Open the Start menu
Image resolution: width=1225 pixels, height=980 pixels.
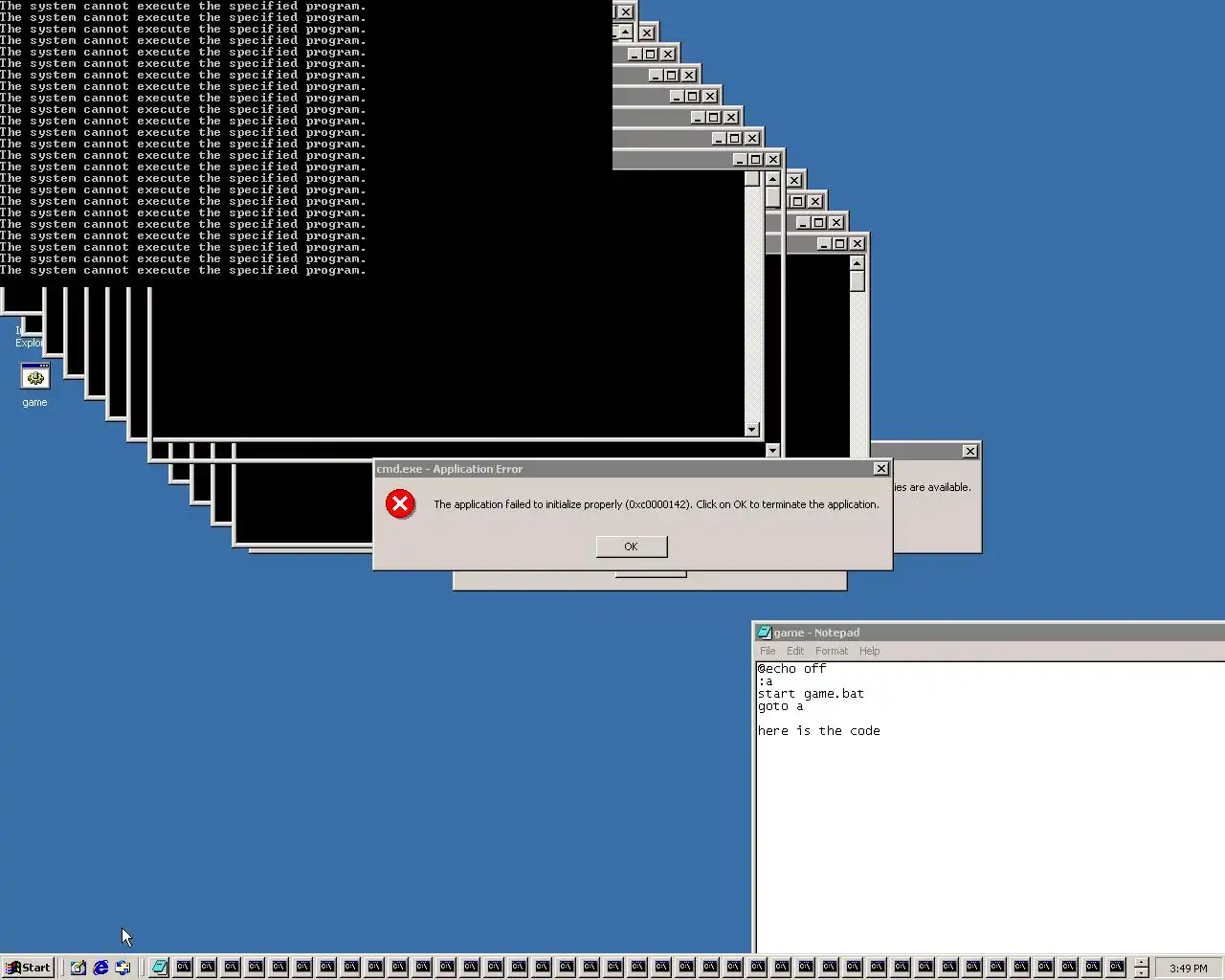tap(28, 968)
